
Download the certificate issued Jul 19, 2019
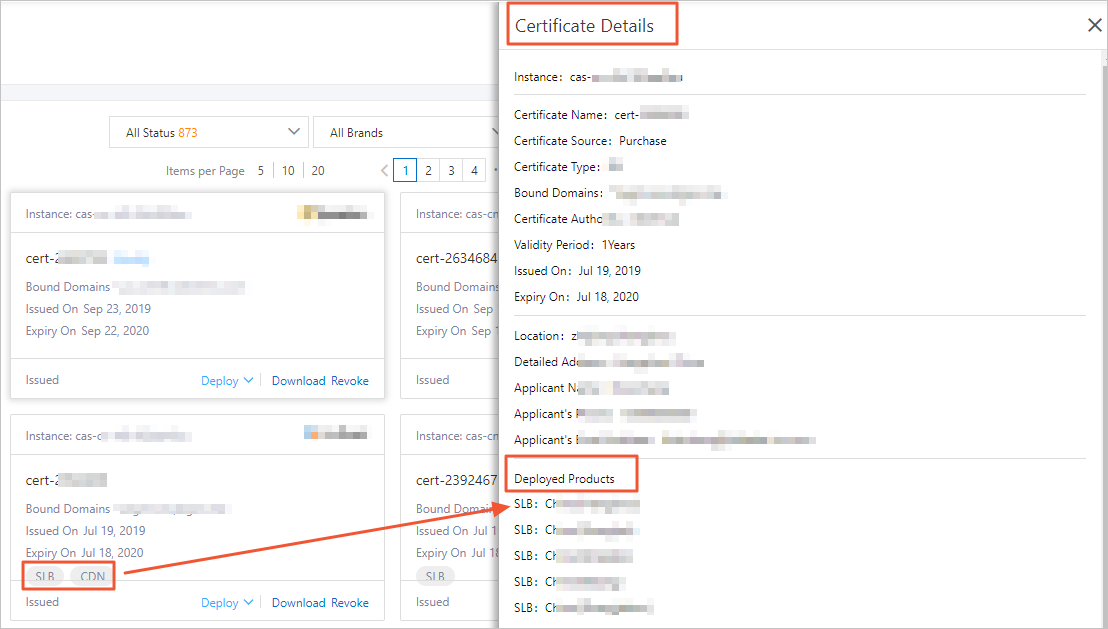point(298,603)
